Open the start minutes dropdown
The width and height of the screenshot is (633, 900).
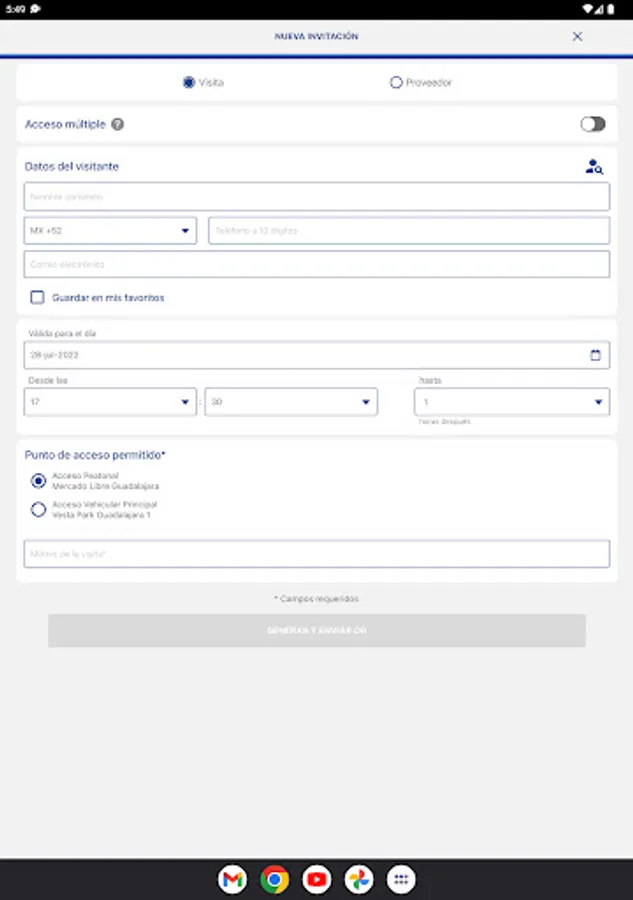291,402
